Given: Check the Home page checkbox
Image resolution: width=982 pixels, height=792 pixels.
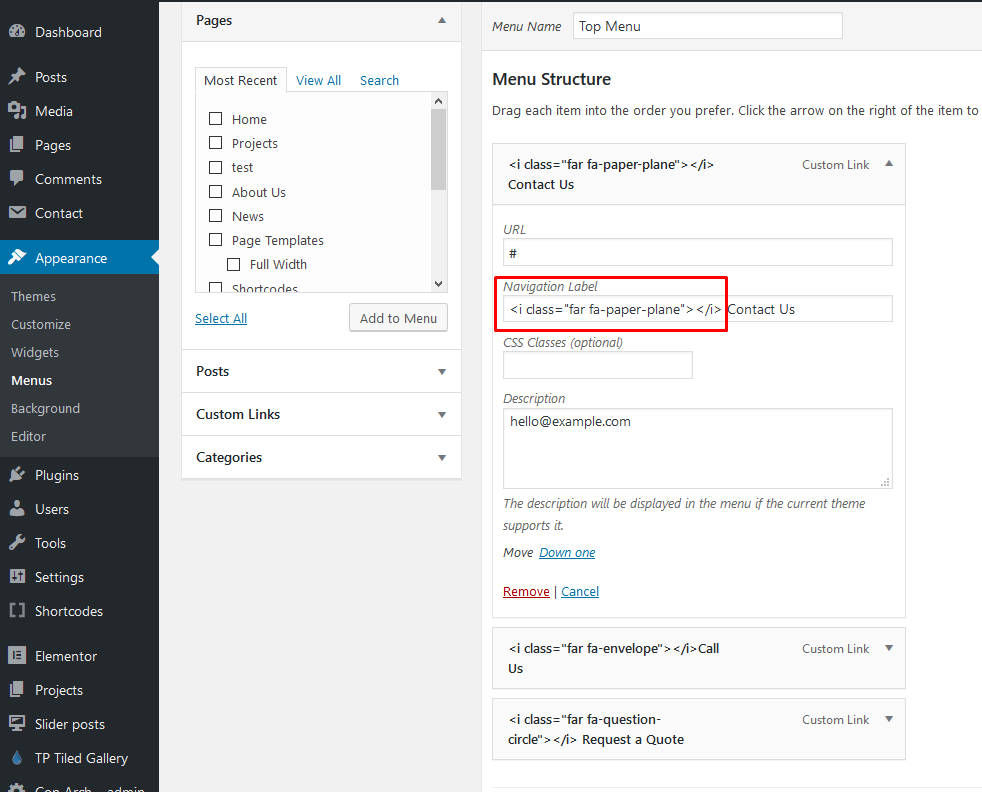Looking at the screenshot, I should coord(215,119).
